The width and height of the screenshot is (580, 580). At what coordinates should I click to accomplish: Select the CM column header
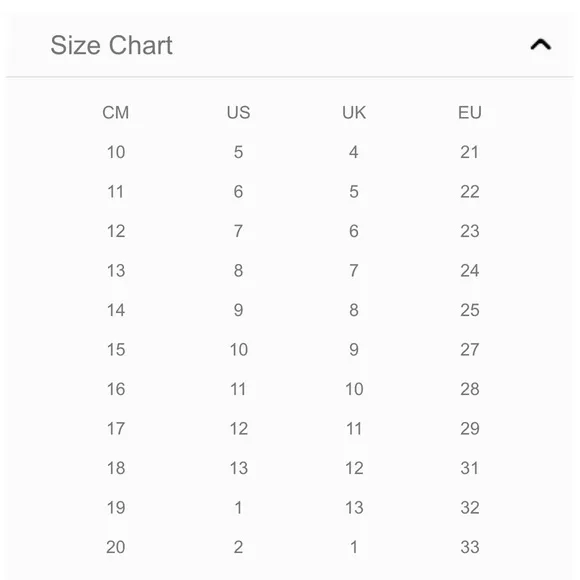tap(116, 112)
